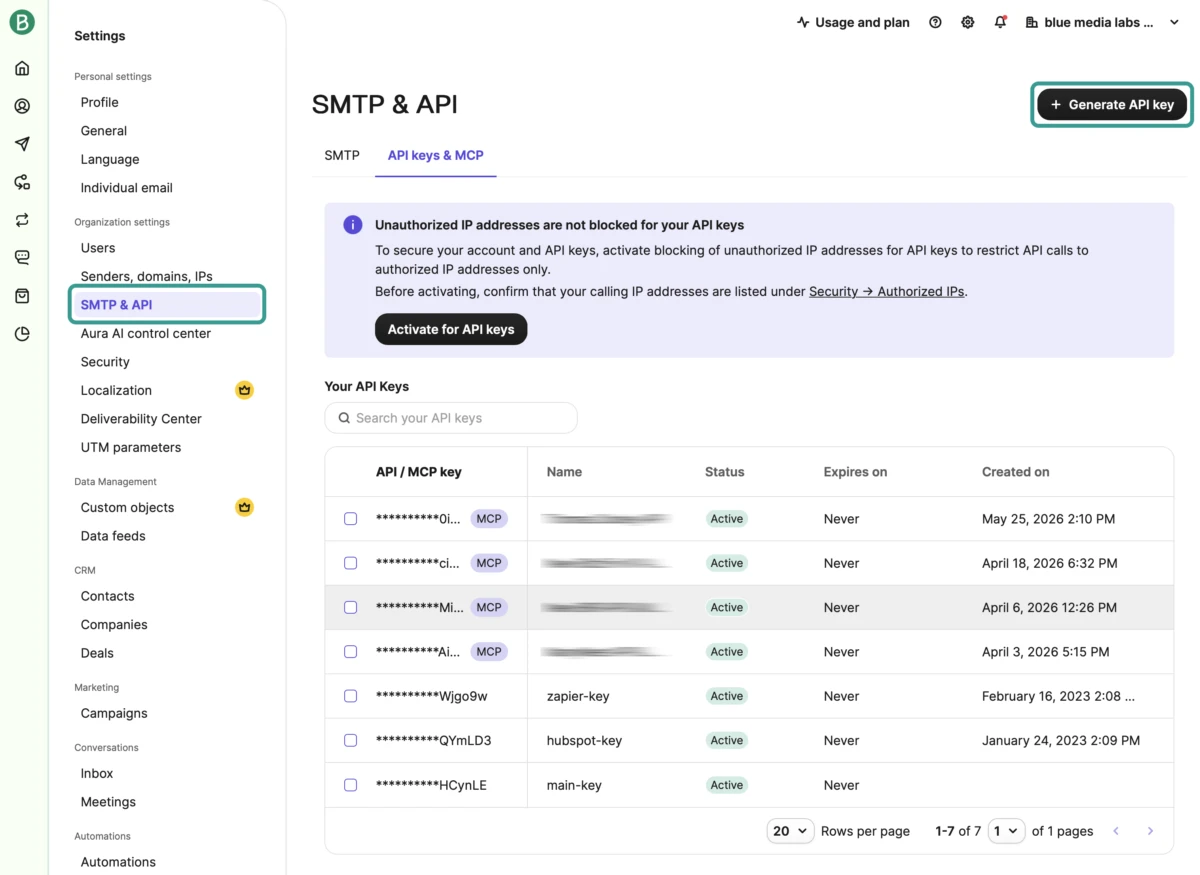The image size is (1200, 875).
Task: Click the Localization premium crown icon
Action: [x=244, y=390]
